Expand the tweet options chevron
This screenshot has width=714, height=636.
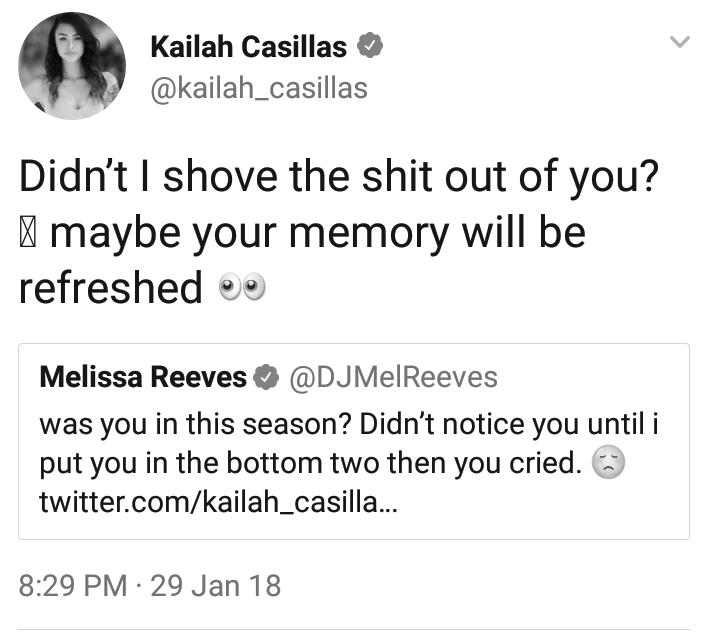(x=680, y=42)
